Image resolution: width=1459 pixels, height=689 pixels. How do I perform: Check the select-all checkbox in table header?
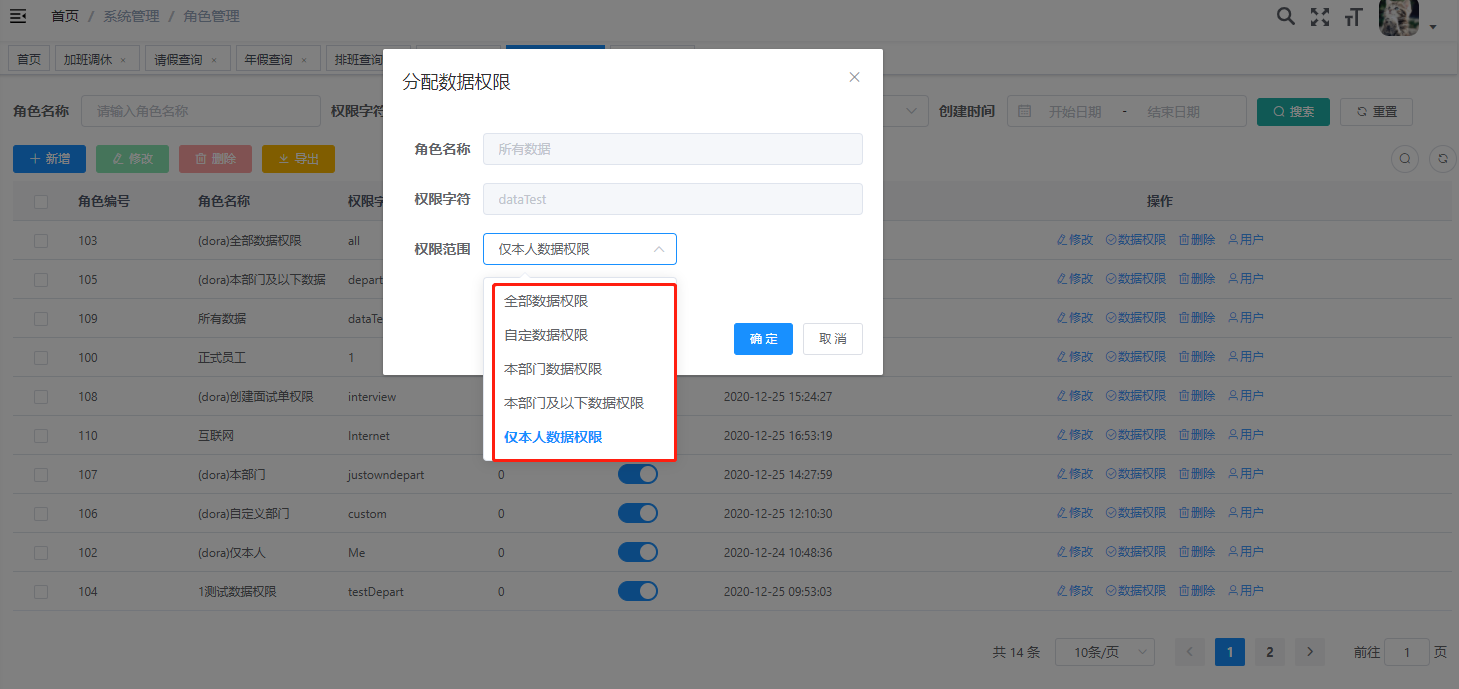point(40,201)
